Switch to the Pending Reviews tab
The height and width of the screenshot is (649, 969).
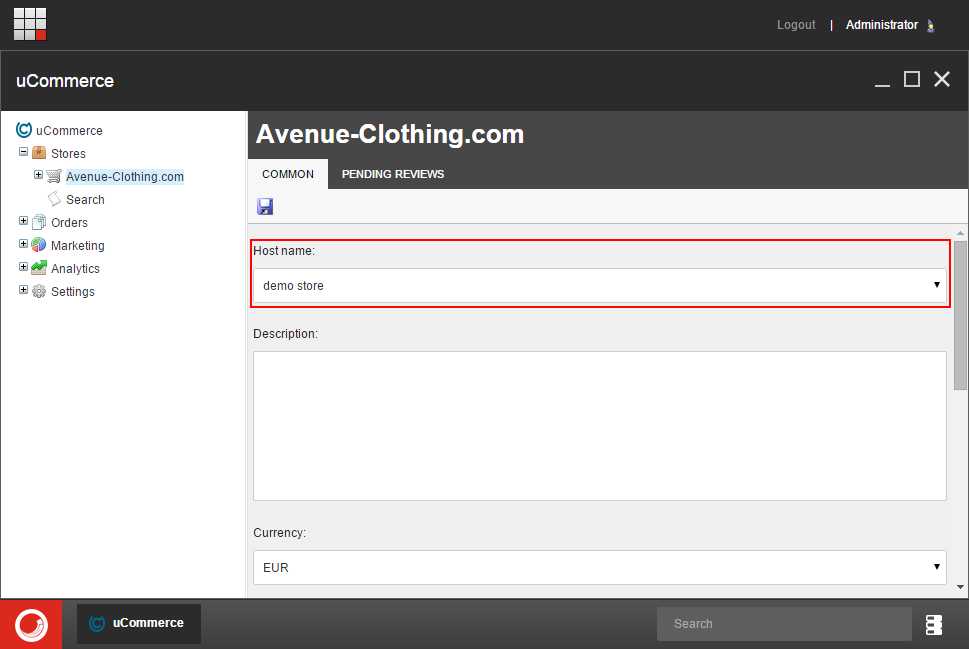(x=393, y=174)
